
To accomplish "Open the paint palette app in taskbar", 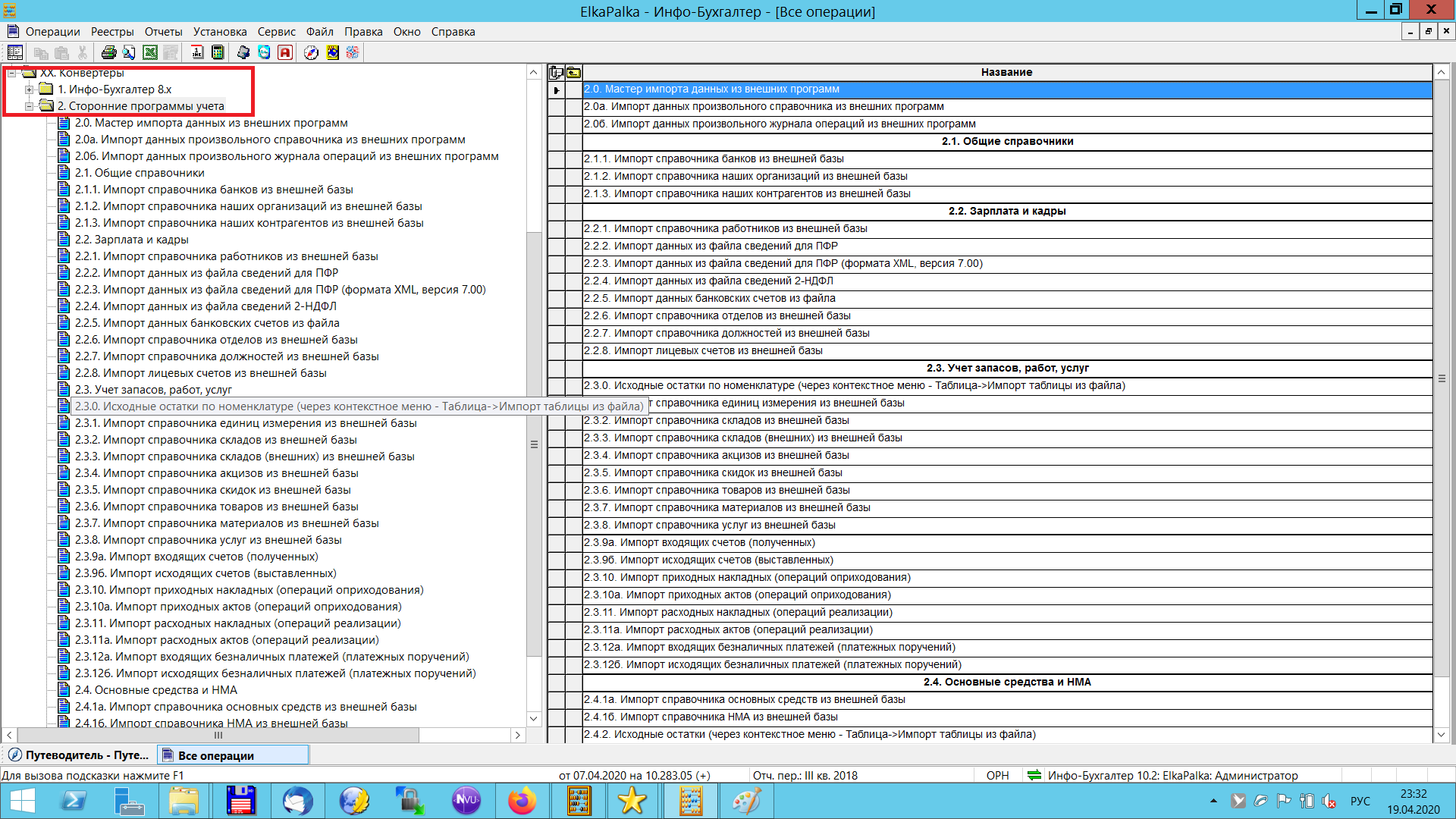I will (746, 801).
